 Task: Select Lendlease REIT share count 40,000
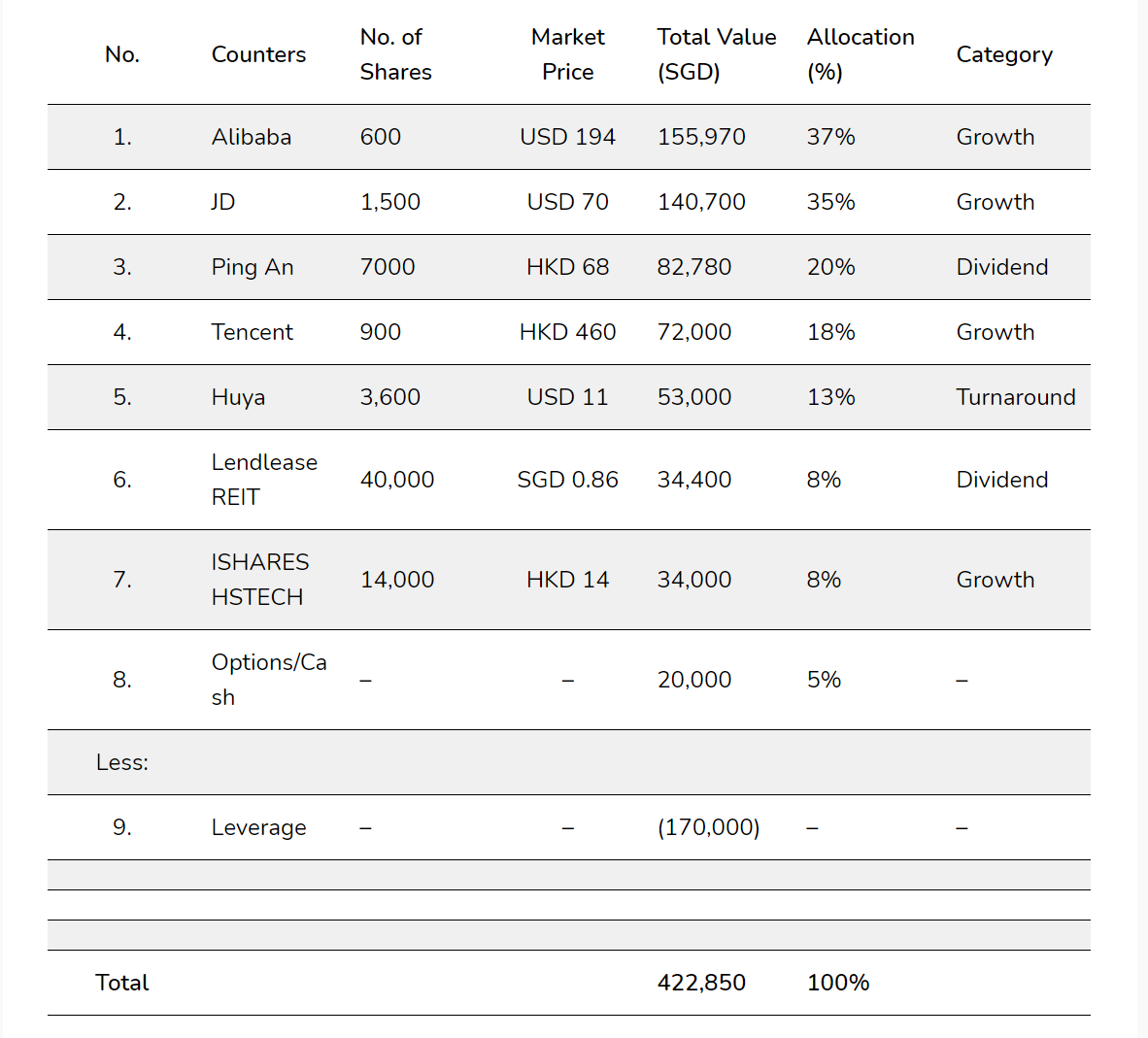point(397,480)
